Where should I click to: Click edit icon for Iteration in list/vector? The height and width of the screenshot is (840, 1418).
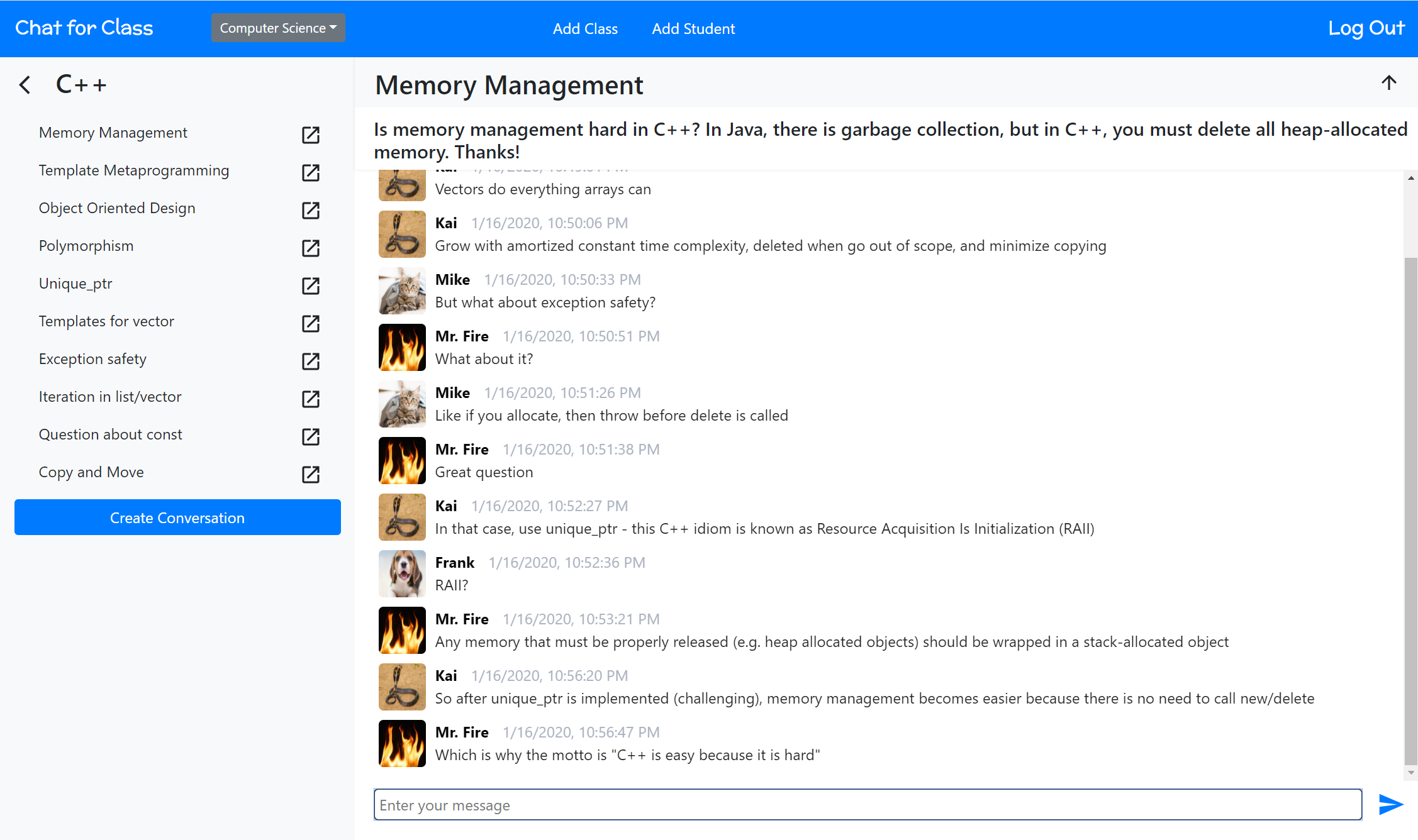(311, 398)
